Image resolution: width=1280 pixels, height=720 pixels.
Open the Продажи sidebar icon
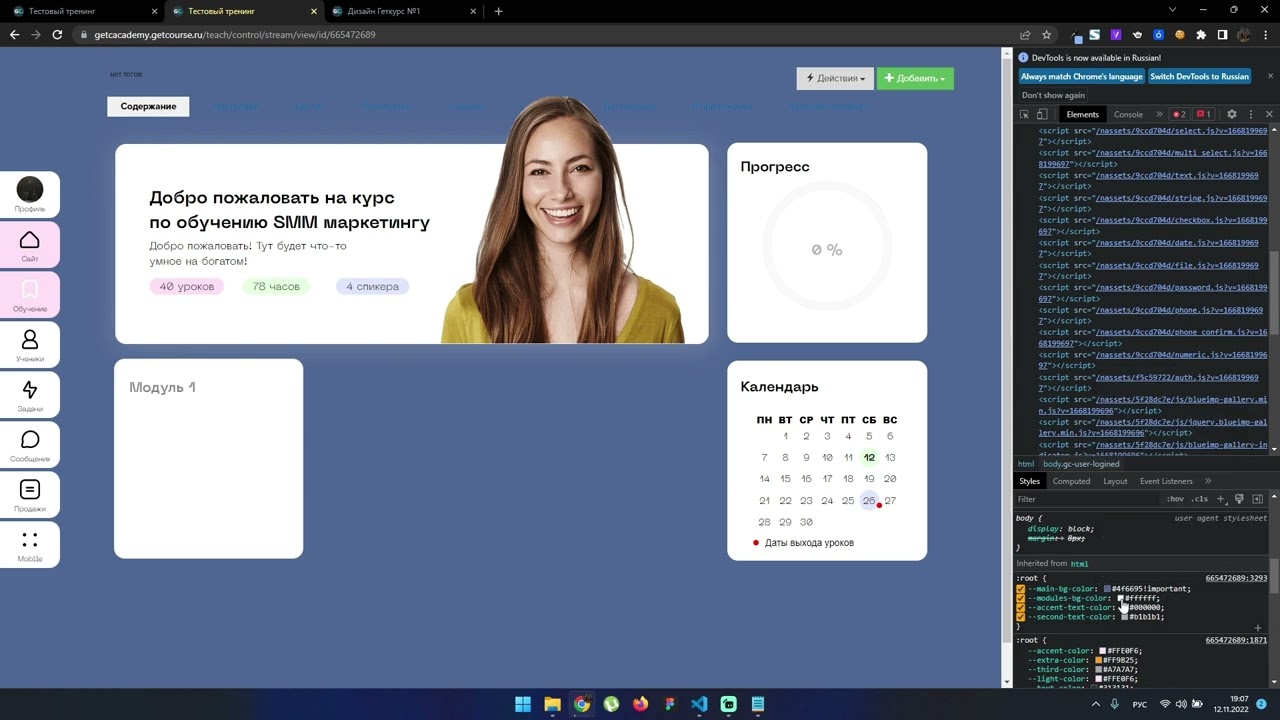click(x=30, y=490)
